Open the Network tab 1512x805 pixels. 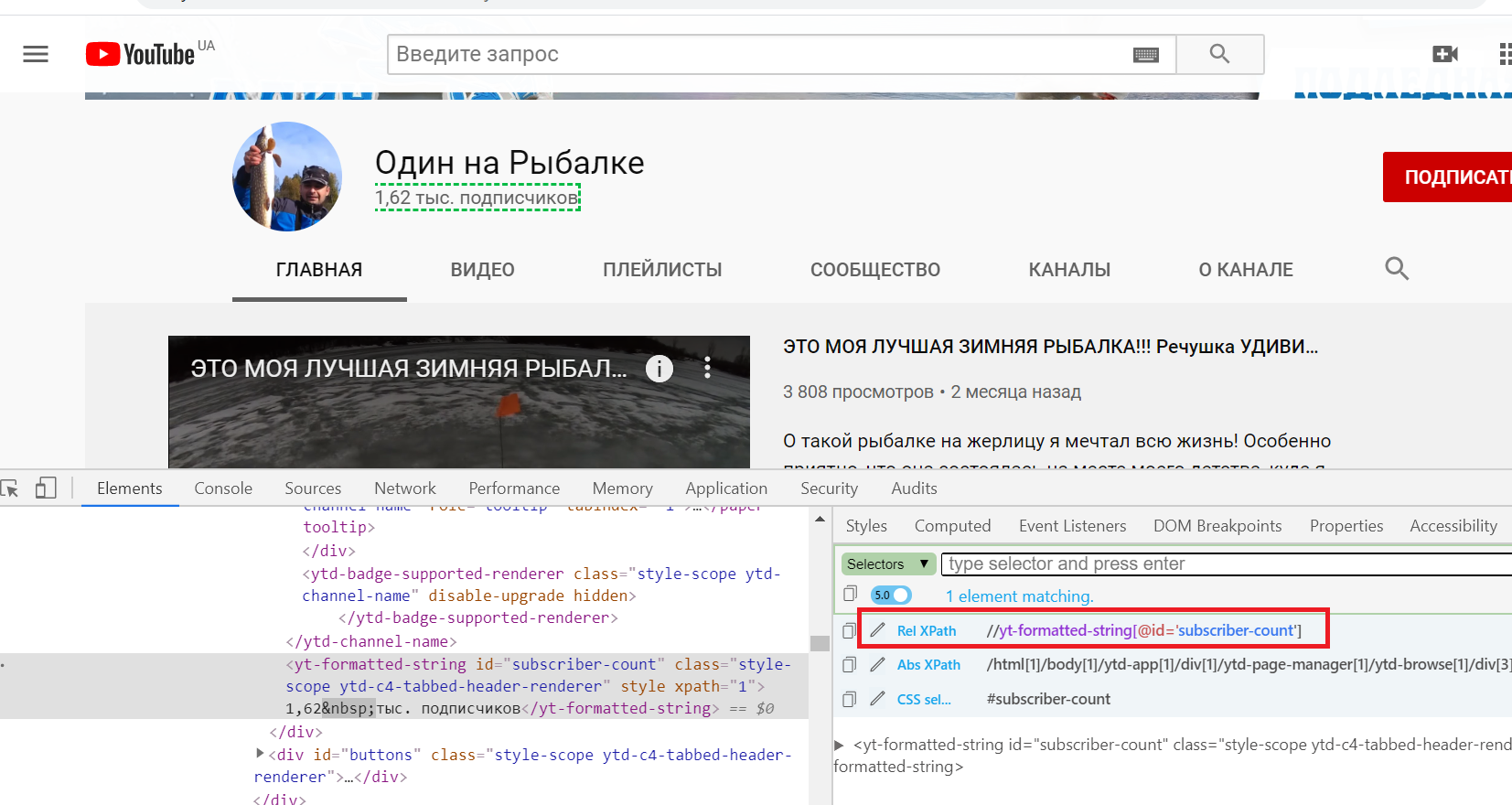[405, 488]
